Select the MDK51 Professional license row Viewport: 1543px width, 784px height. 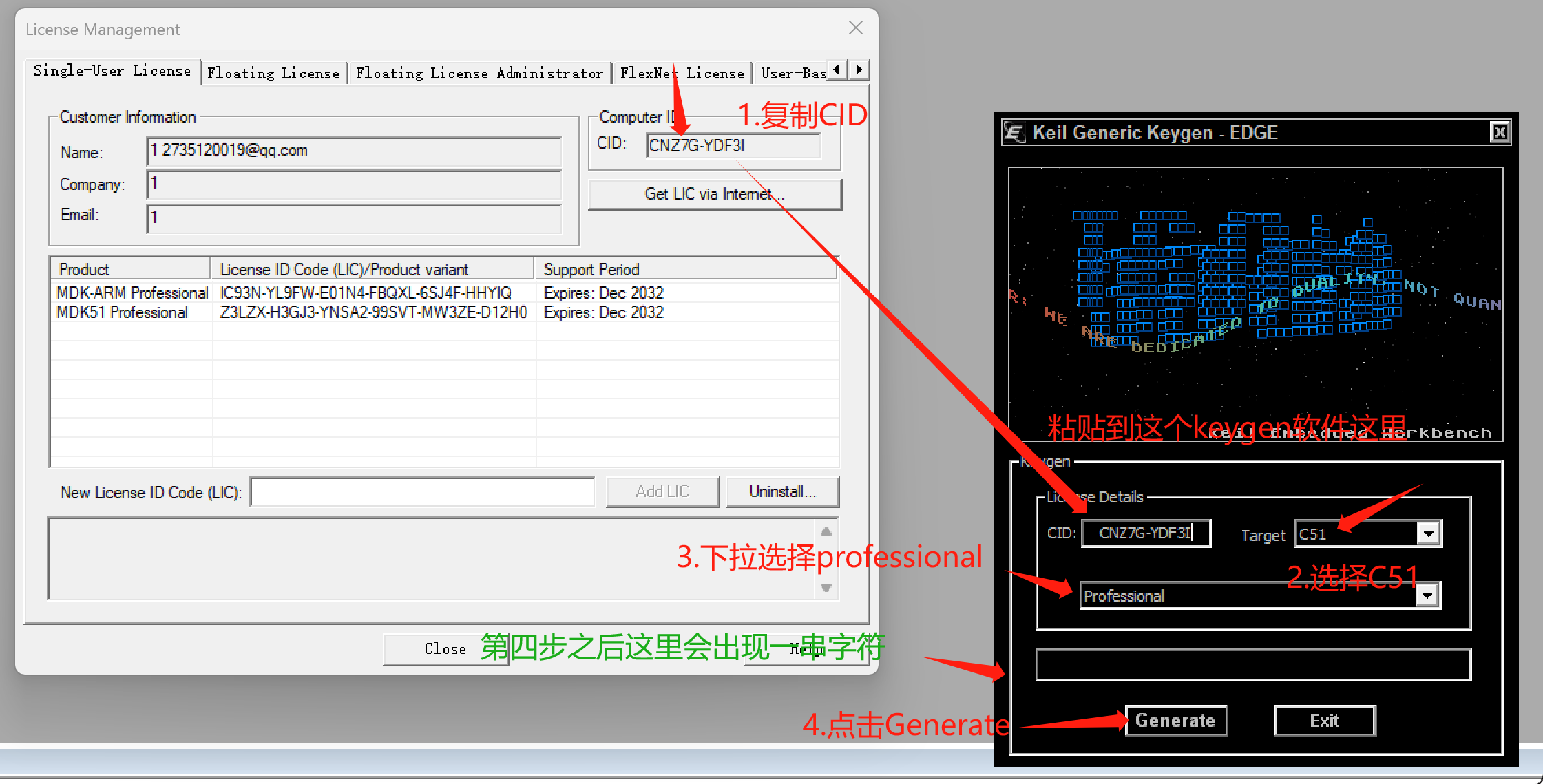(x=122, y=312)
